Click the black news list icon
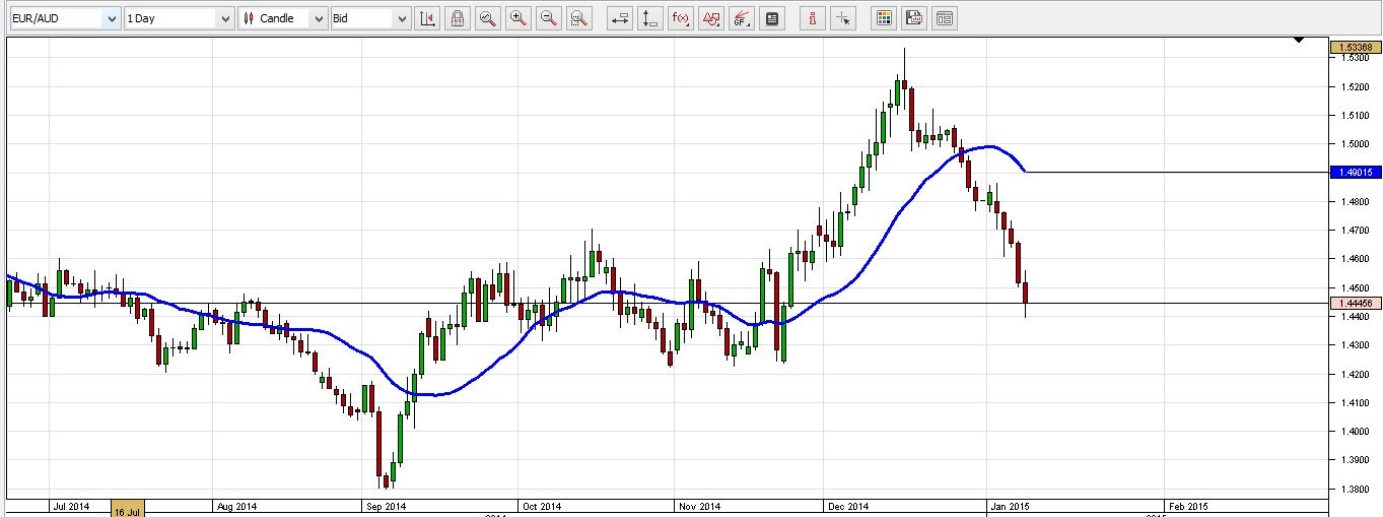 click(x=770, y=18)
